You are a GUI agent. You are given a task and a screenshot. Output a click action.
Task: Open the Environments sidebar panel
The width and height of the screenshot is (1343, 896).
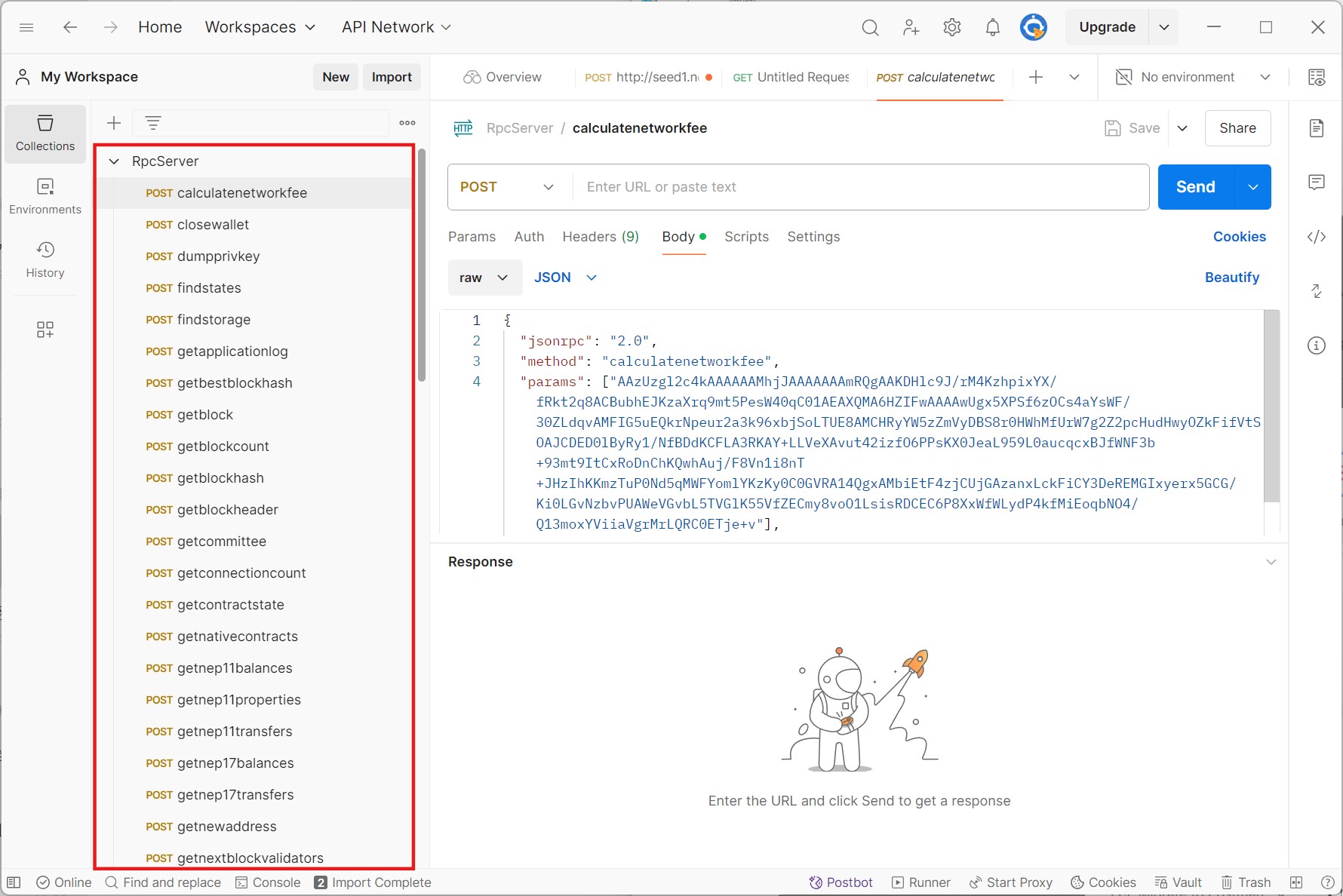click(45, 197)
